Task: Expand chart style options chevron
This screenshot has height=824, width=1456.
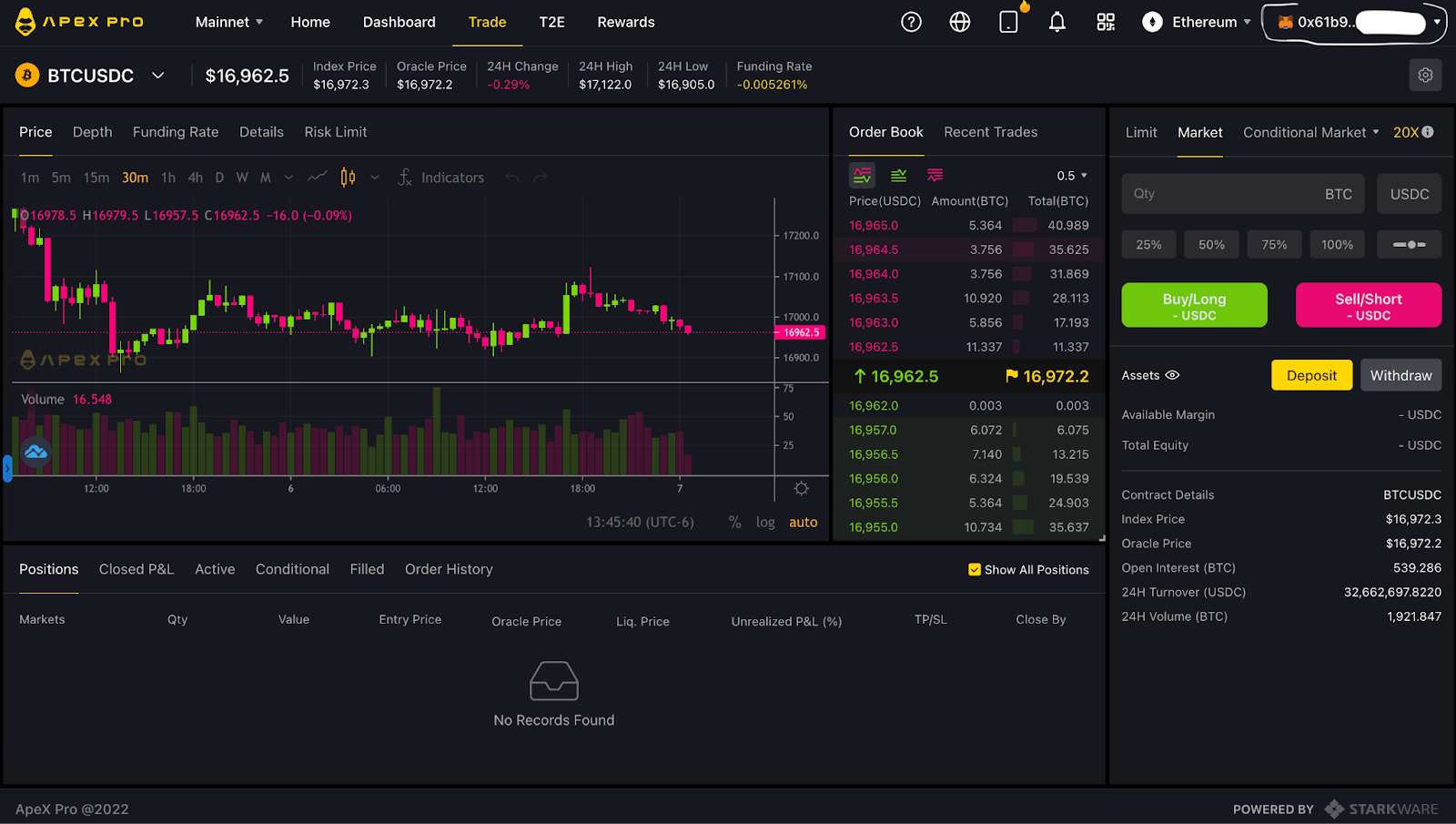Action: click(x=374, y=178)
